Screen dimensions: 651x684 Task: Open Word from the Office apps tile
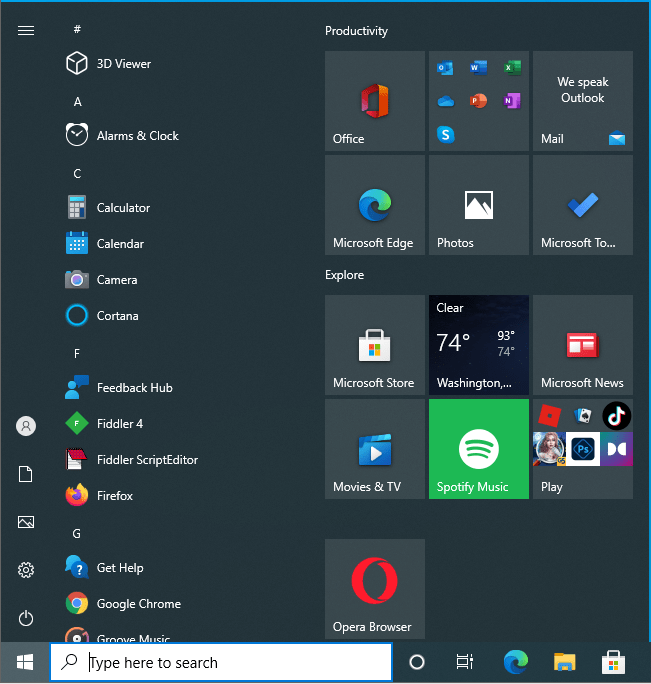478,68
